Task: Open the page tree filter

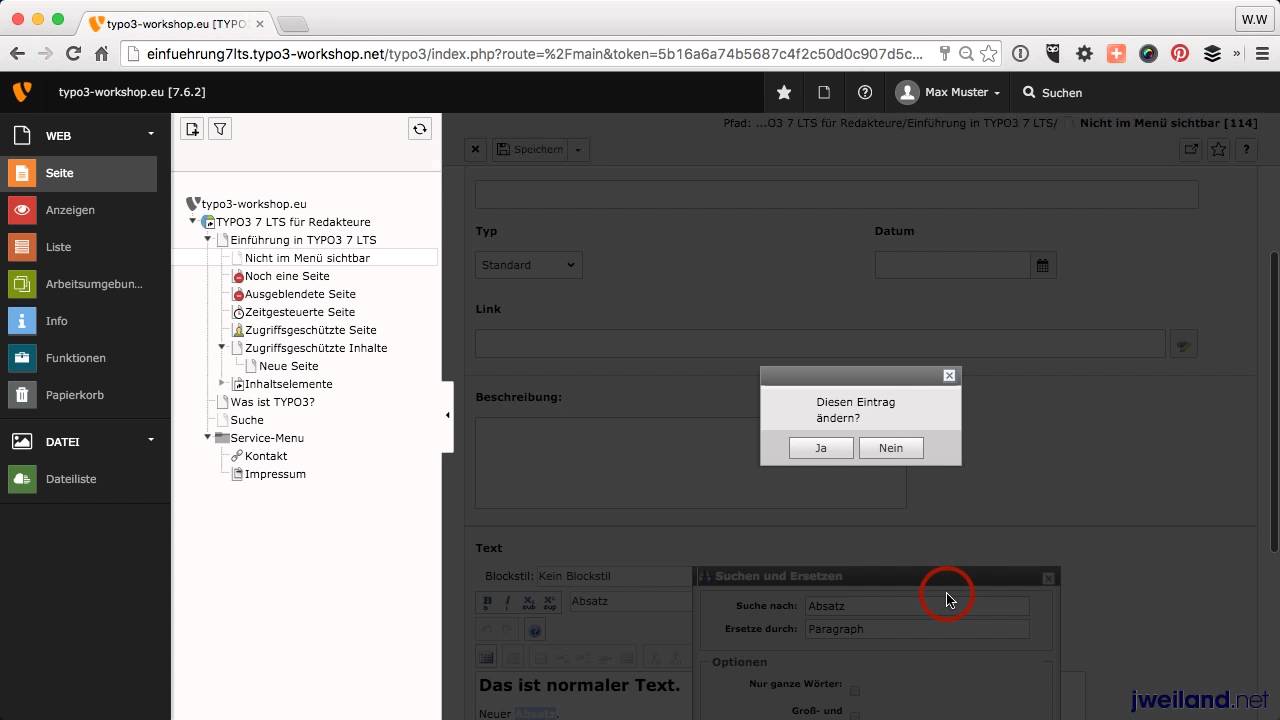Action: [220, 129]
